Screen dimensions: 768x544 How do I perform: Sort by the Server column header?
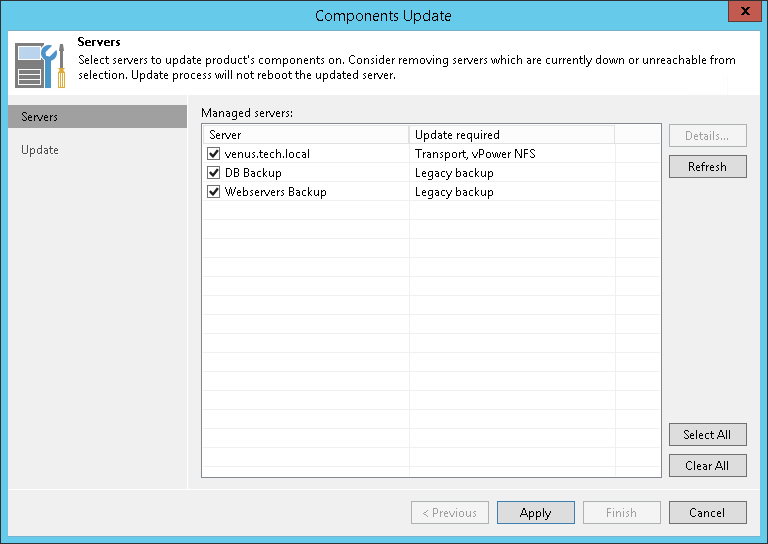point(306,135)
